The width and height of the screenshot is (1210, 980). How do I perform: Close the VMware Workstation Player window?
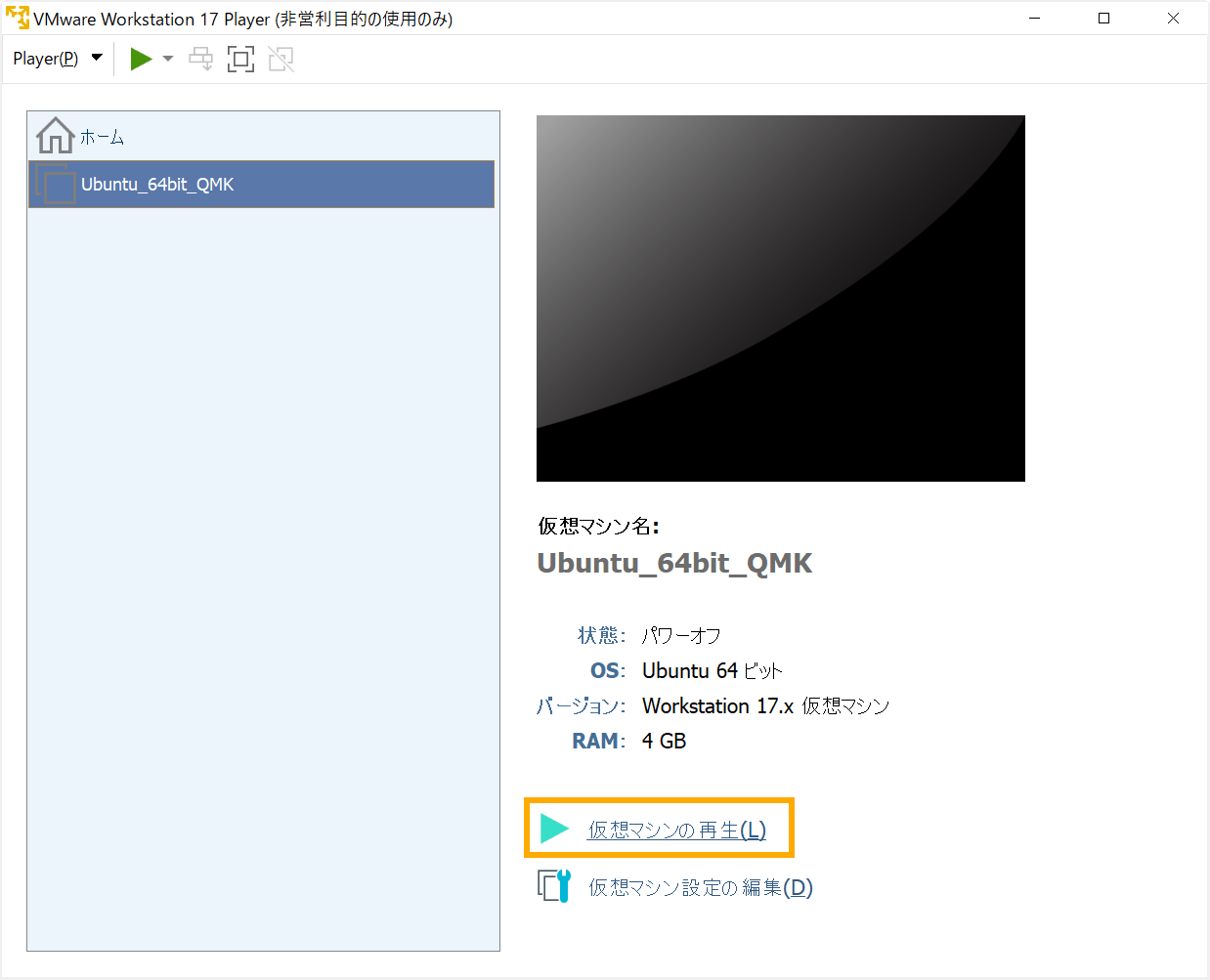(x=1173, y=18)
